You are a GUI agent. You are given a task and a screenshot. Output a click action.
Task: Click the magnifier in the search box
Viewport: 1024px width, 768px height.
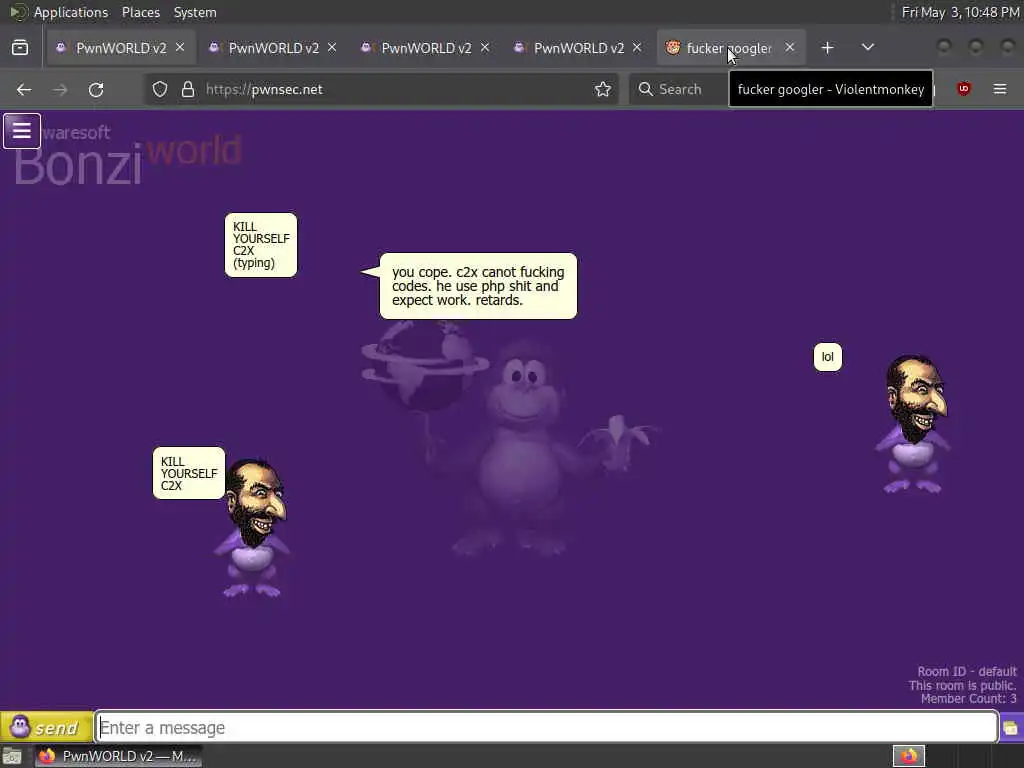(645, 89)
